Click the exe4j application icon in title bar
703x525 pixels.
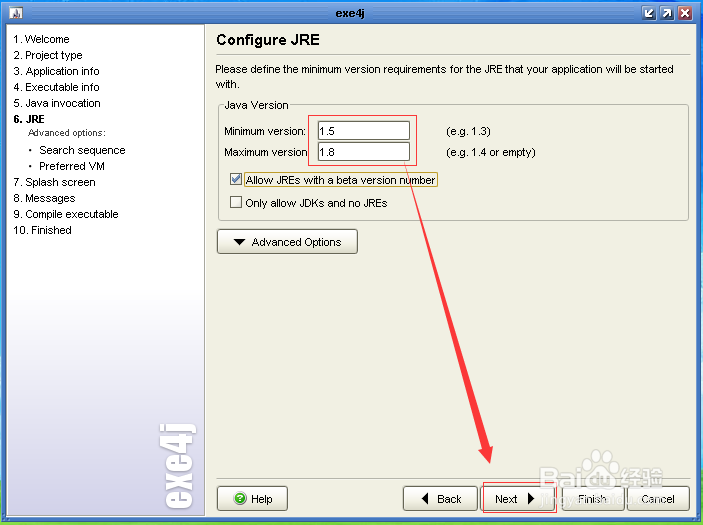[x=16, y=13]
